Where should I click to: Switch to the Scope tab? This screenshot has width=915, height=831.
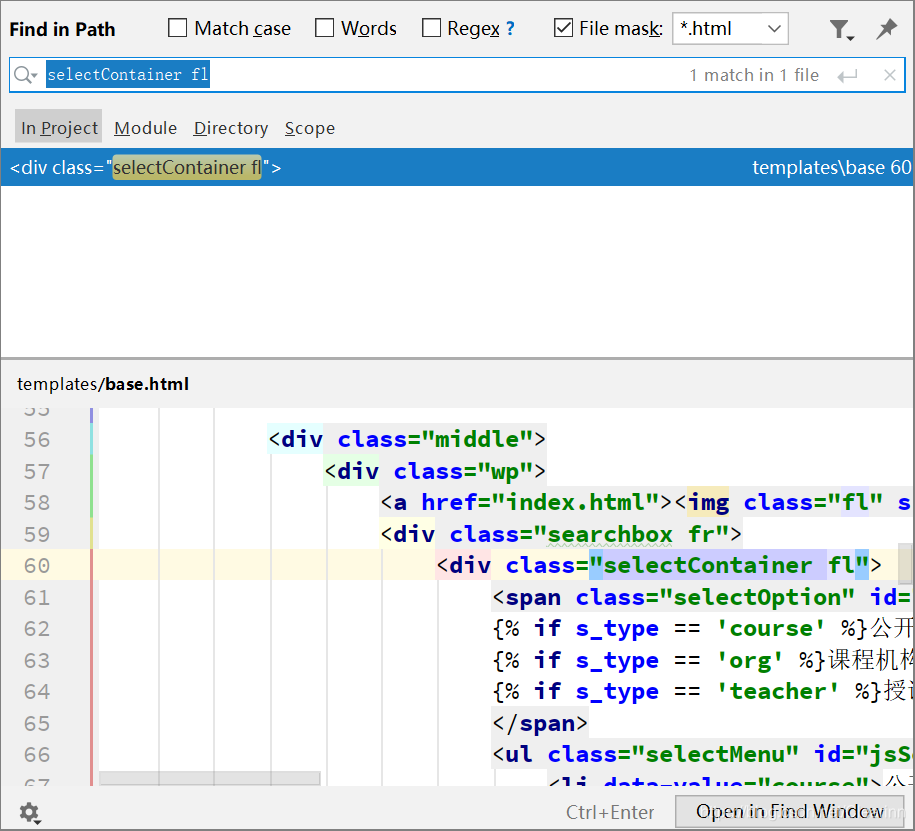point(310,128)
